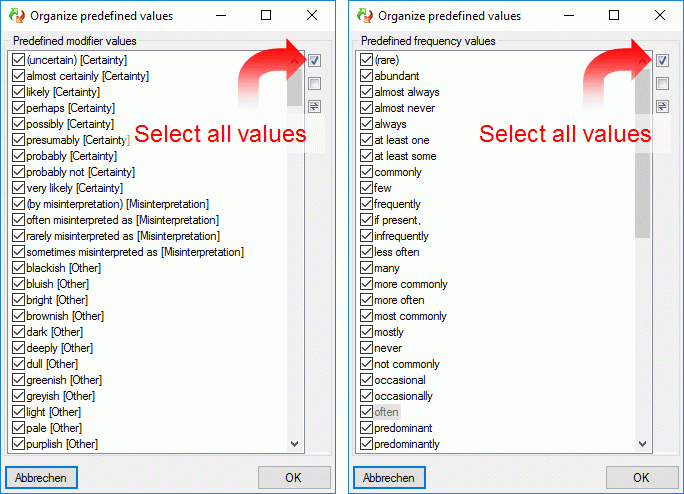Click down arrow of frequency list scrollbar

pyautogui.click(x=642, y=444)
